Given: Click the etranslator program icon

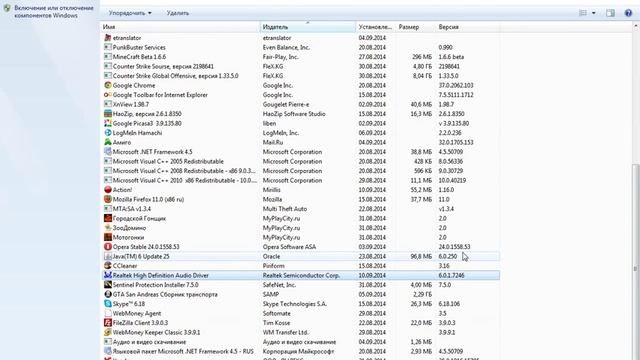Looking at the screenshot, I should click(x=108, y=38).
